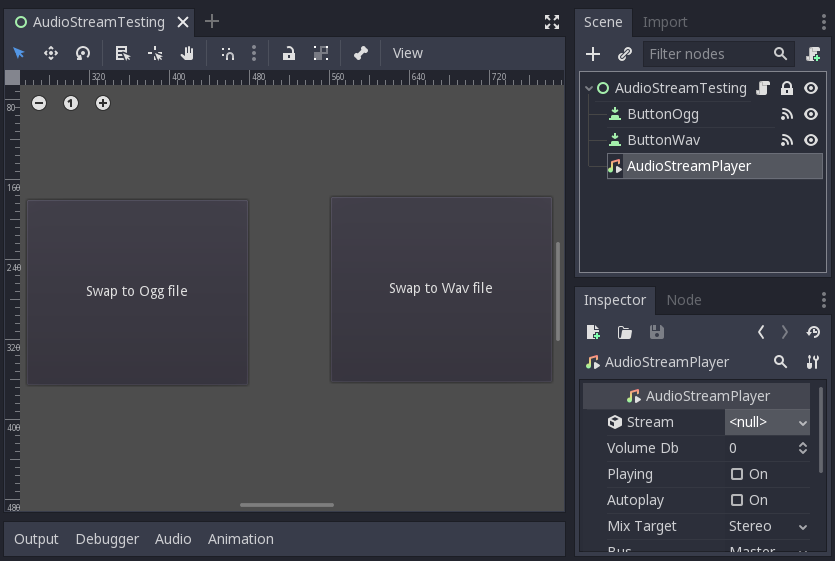Show signals connected to ButtonWav

pyautogui.click(x=787, y=140)
